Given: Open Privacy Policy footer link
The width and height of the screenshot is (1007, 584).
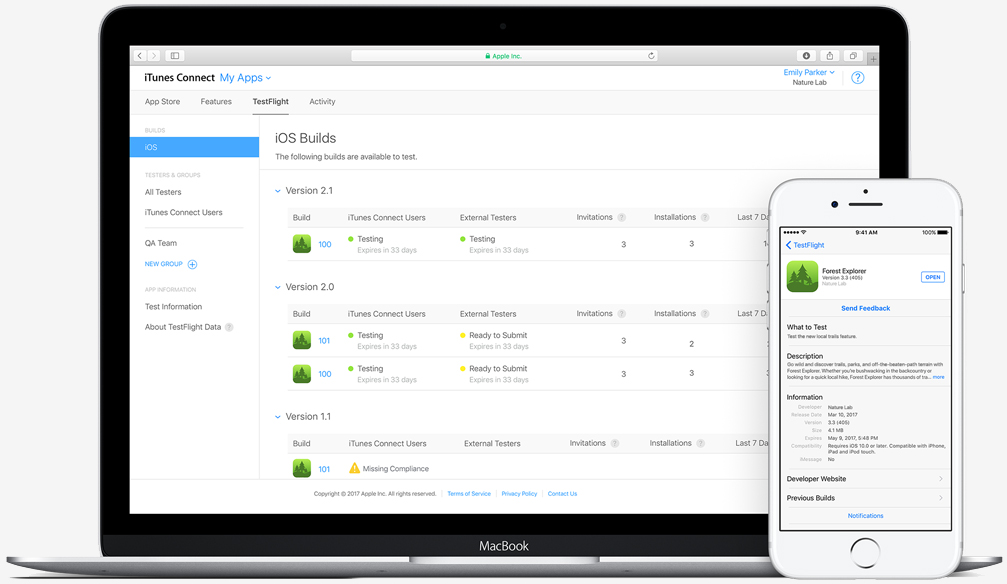Looking at the screenshot, I should (519, 493).
